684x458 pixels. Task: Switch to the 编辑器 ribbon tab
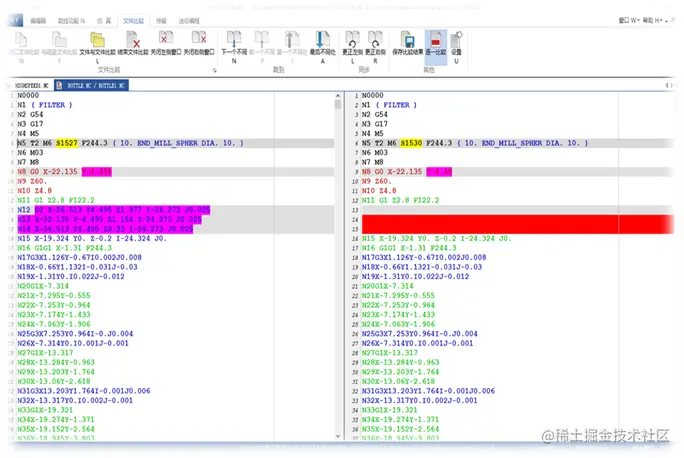[x=38, y=21]
